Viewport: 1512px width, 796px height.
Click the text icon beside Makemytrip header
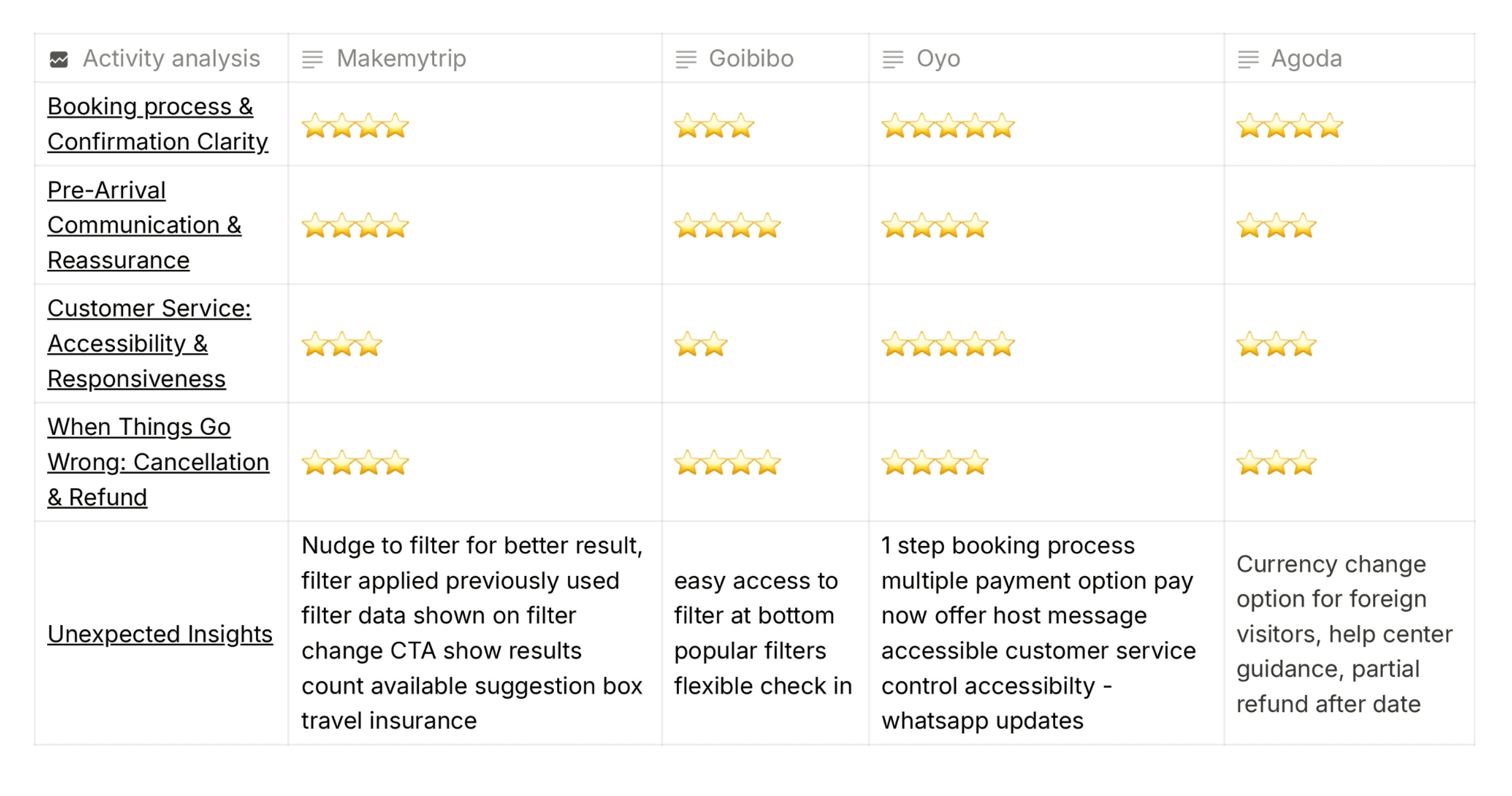(312, 59)
